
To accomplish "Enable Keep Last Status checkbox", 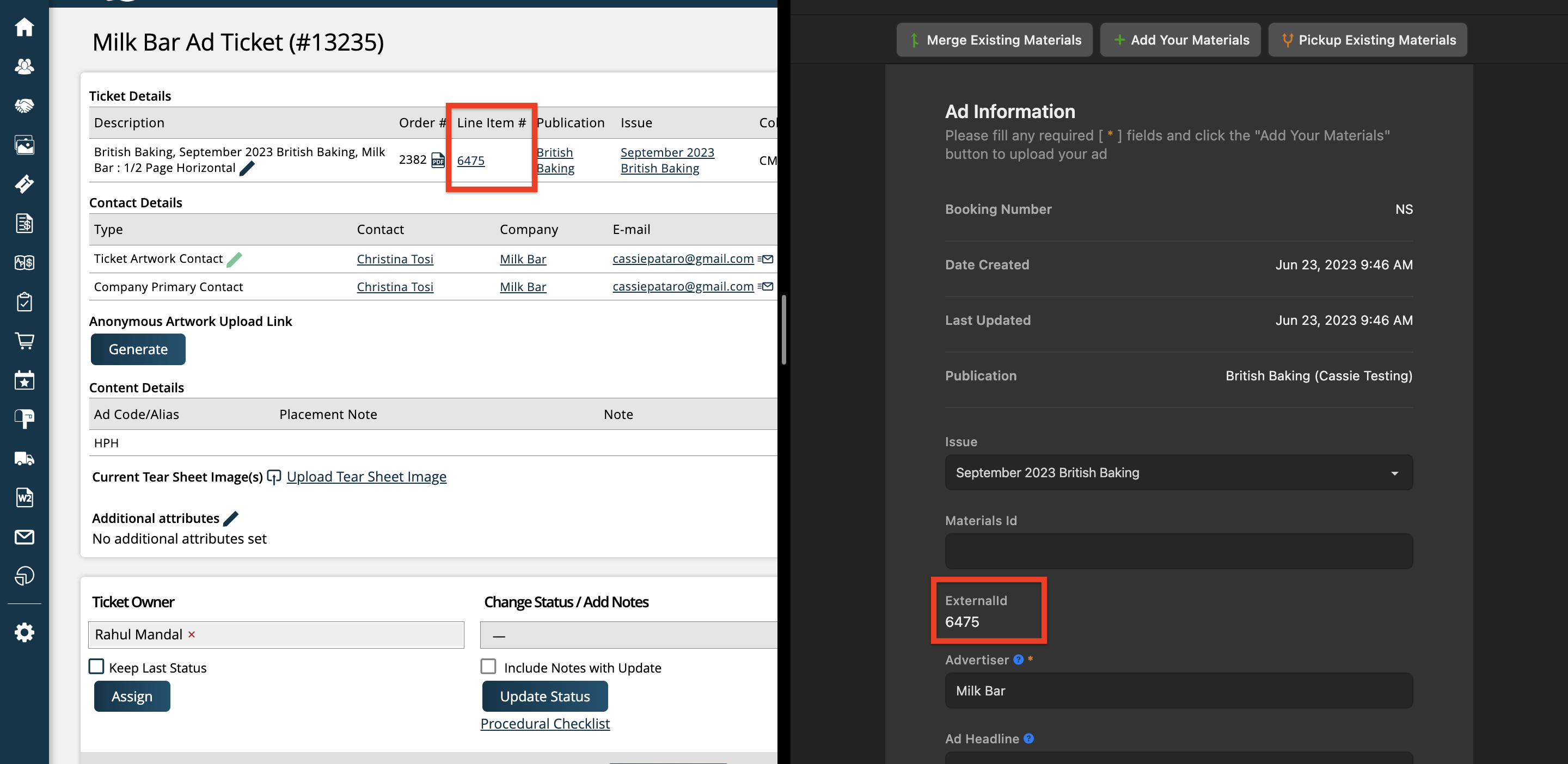I will [97, 667].
